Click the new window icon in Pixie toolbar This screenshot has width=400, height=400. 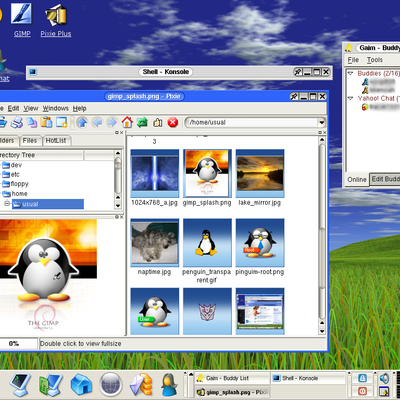[61, 122]
